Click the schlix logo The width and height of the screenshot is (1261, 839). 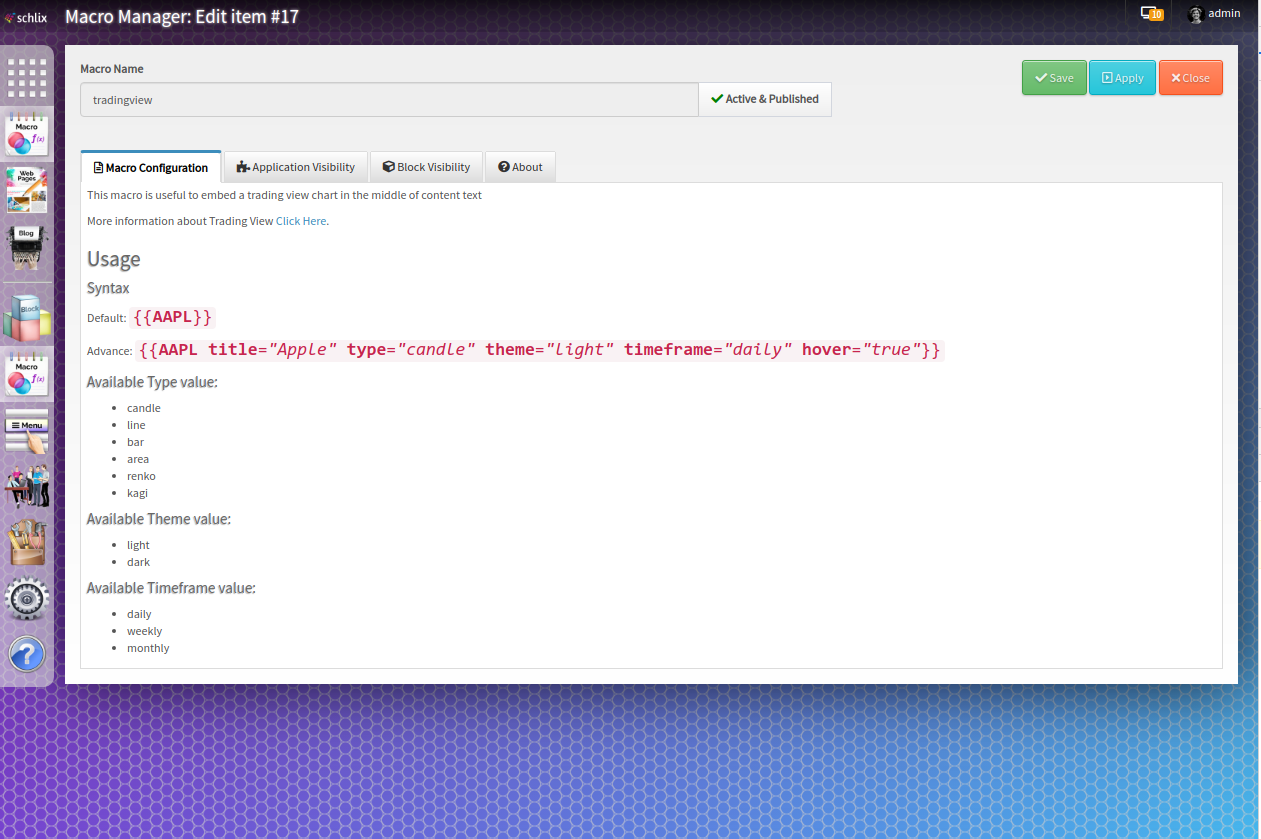pos(26,16)
